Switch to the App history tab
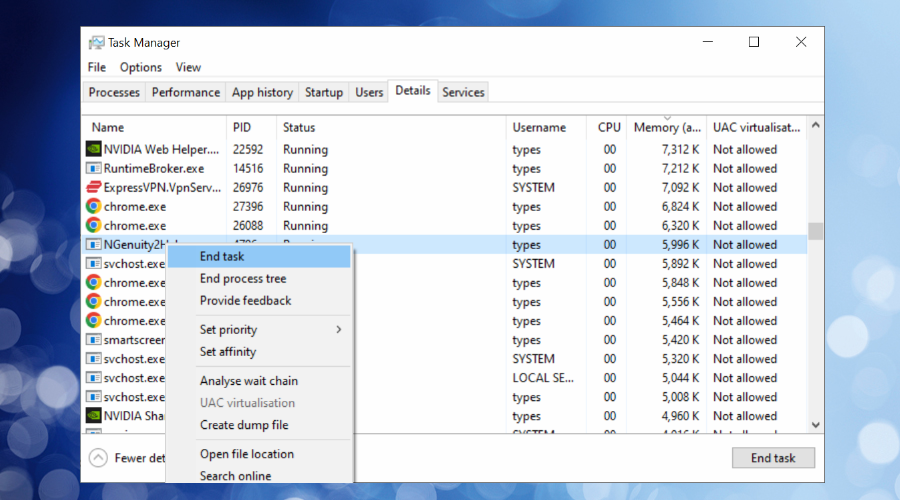 pos(262,92)
